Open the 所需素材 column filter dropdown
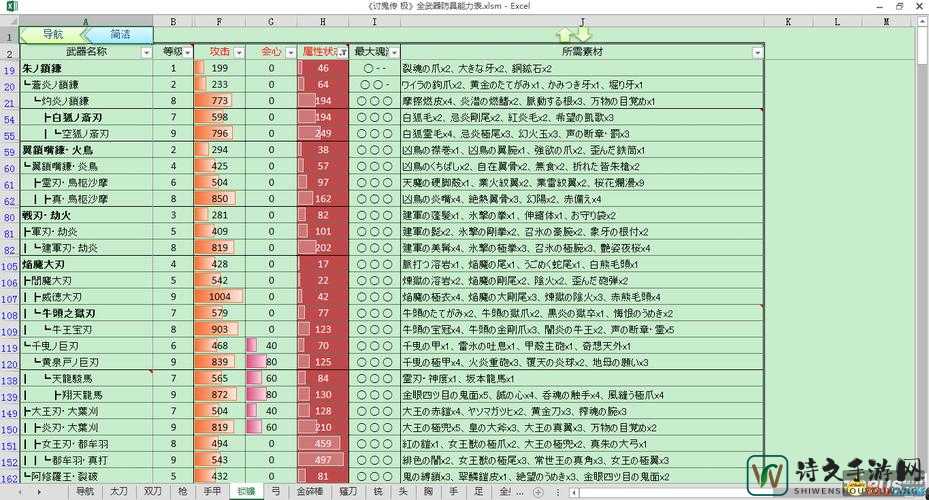 tap(757, 53)
